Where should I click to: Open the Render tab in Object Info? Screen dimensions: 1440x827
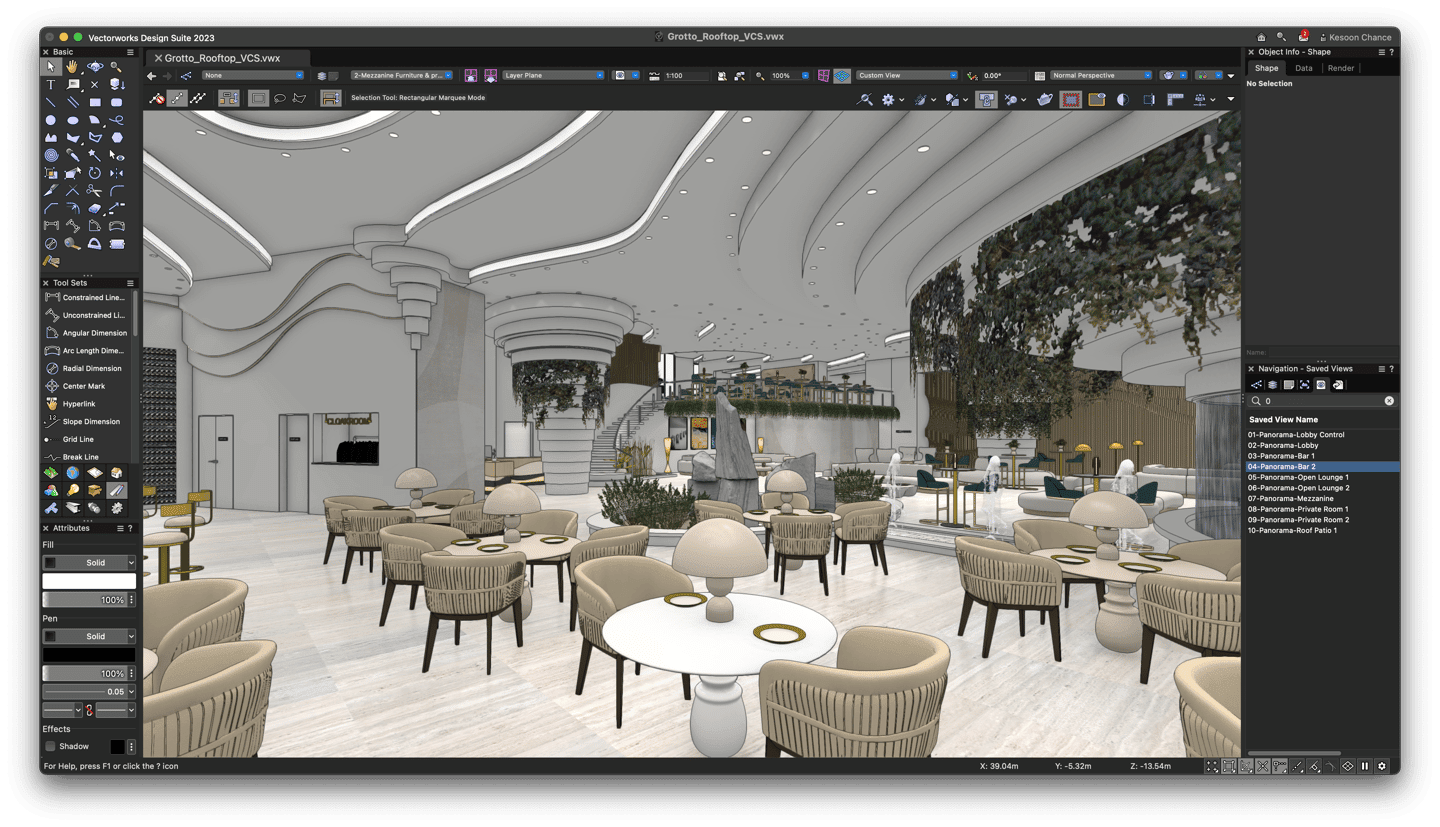point(1340,68)
